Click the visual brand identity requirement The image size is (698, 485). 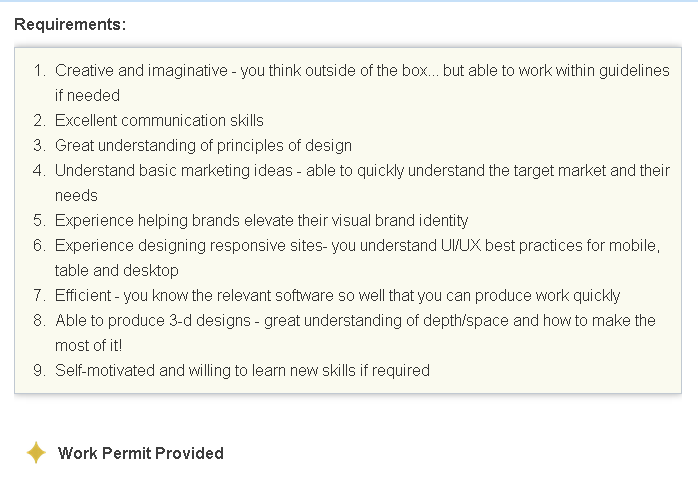262,220
